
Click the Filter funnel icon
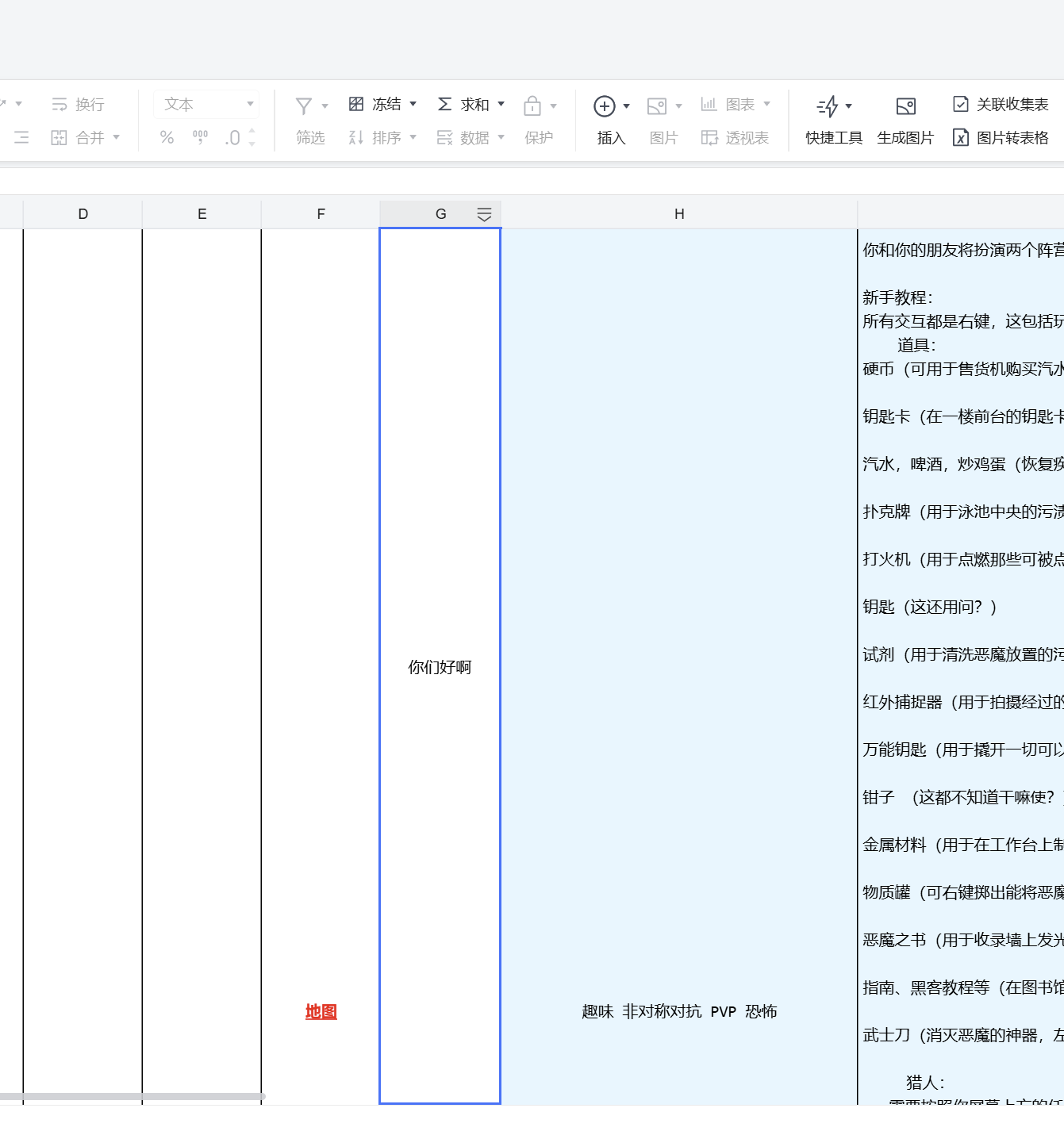coord(303,106)
